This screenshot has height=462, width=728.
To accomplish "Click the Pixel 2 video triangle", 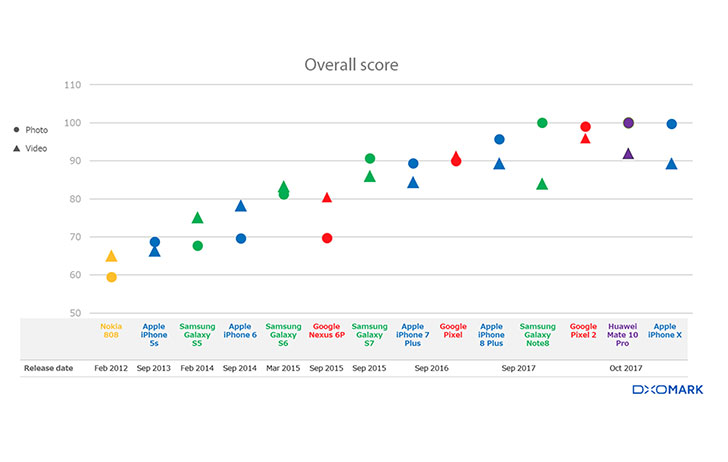I will pyautogui.click(x=585, y=138).
